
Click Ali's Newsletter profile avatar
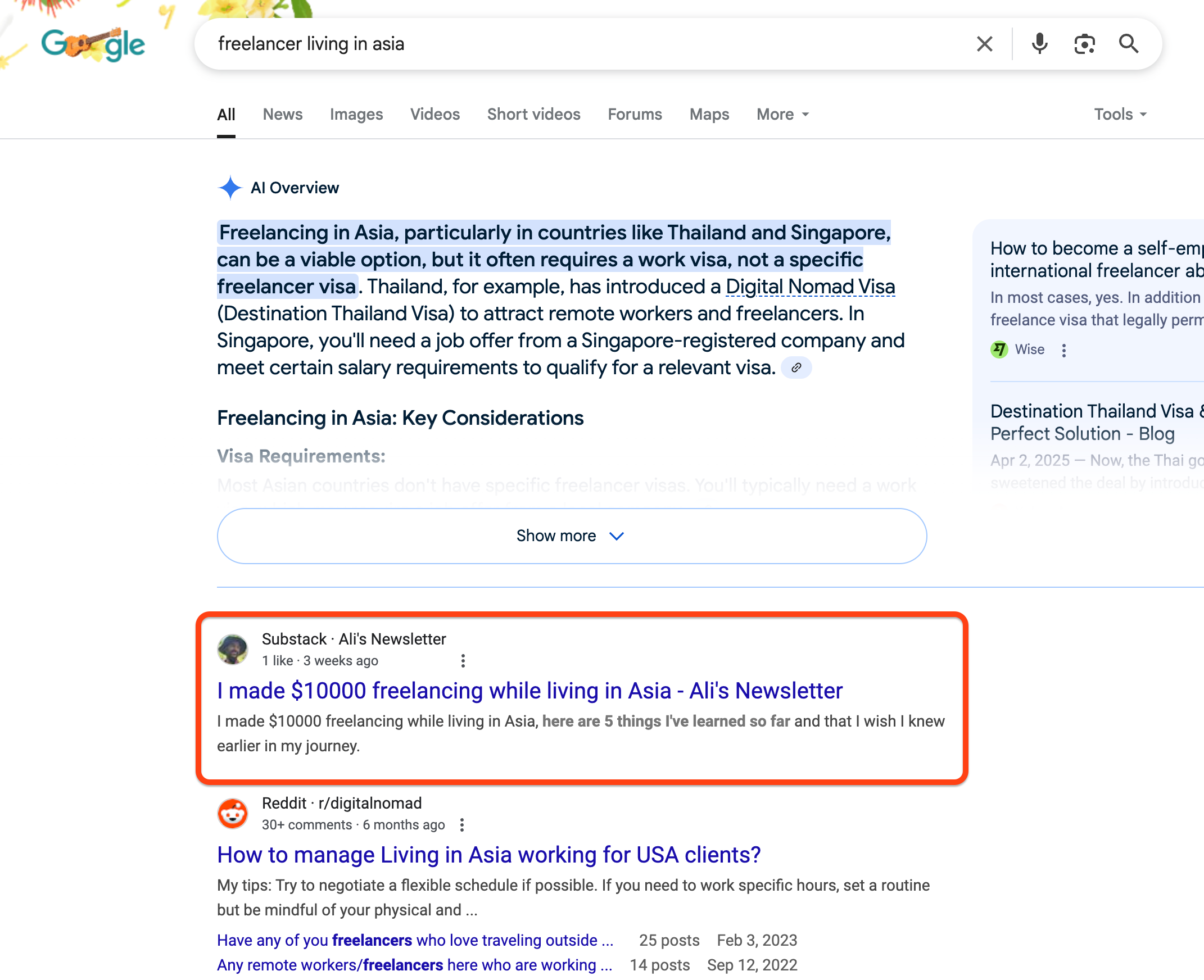(x=233, y=649)
